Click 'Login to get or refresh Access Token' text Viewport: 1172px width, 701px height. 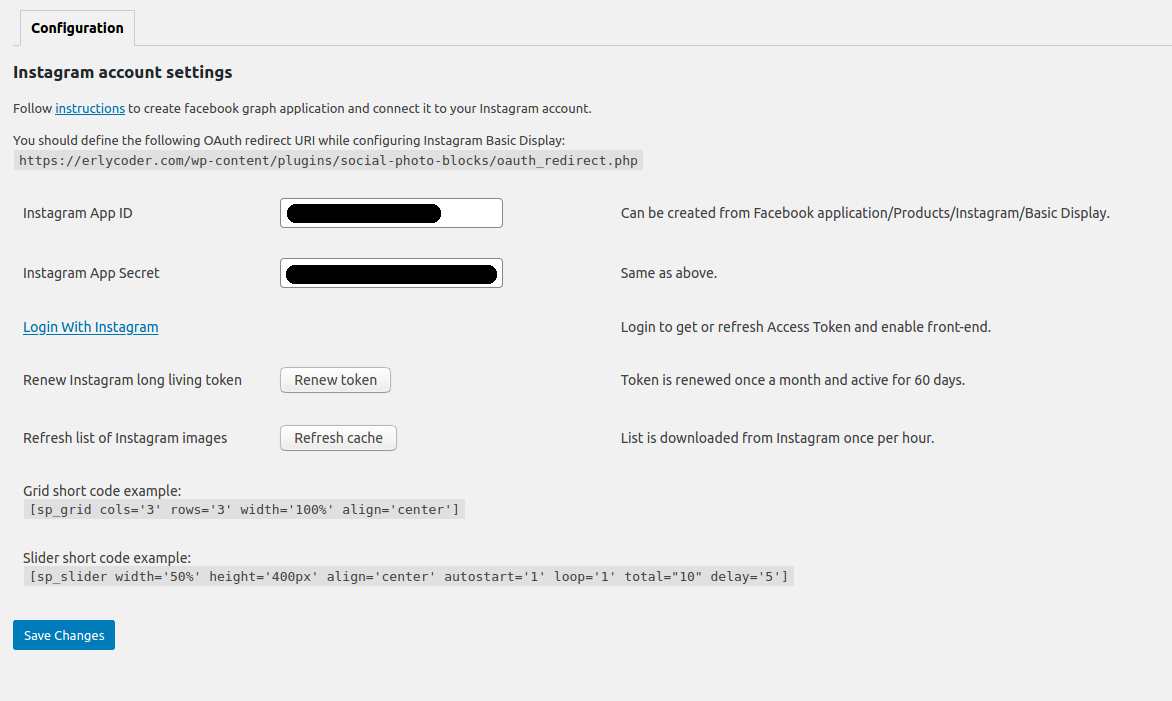(806, 327)
